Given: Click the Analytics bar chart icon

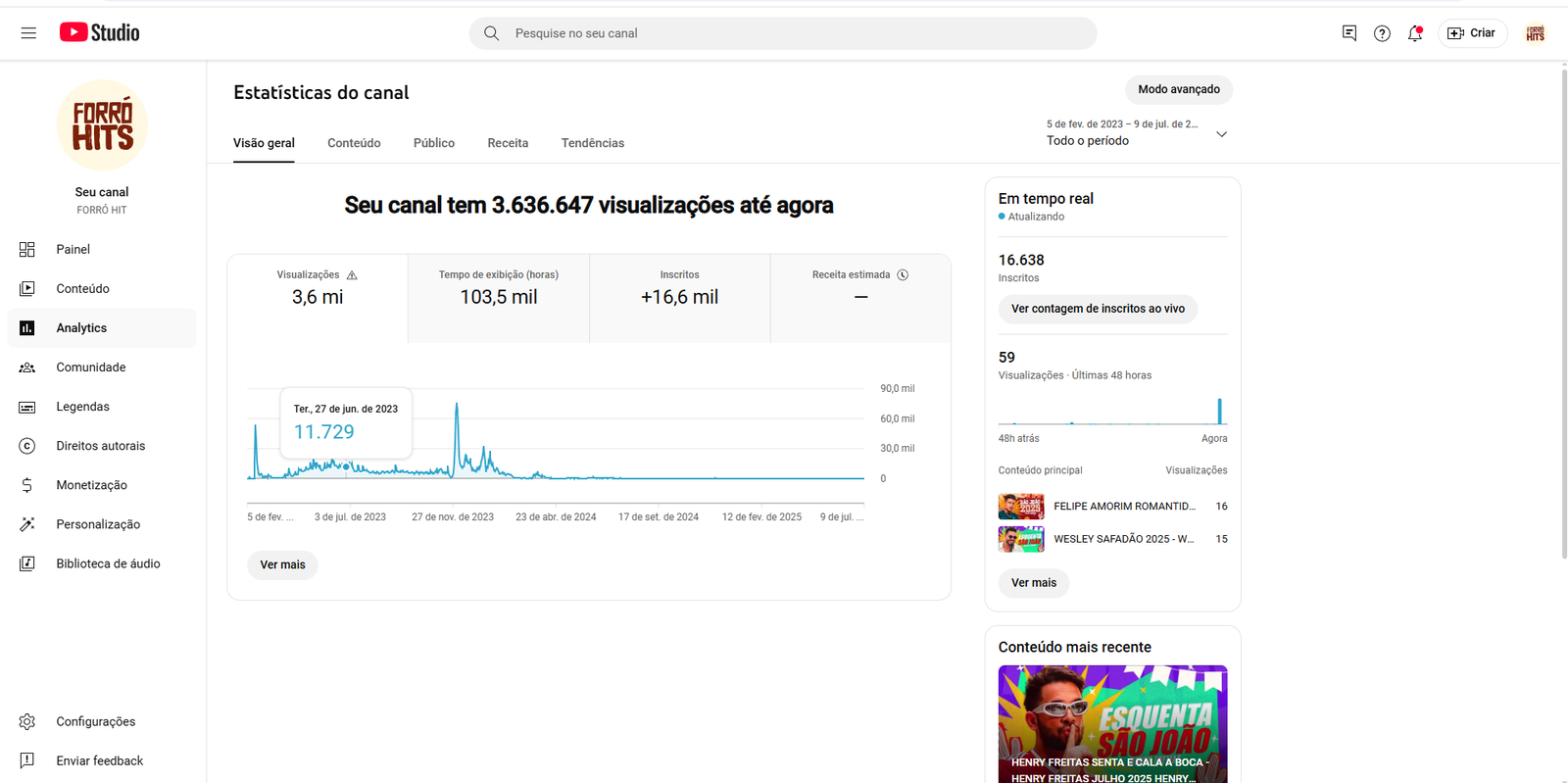Looking at the screenshot, I should [27, 328].
